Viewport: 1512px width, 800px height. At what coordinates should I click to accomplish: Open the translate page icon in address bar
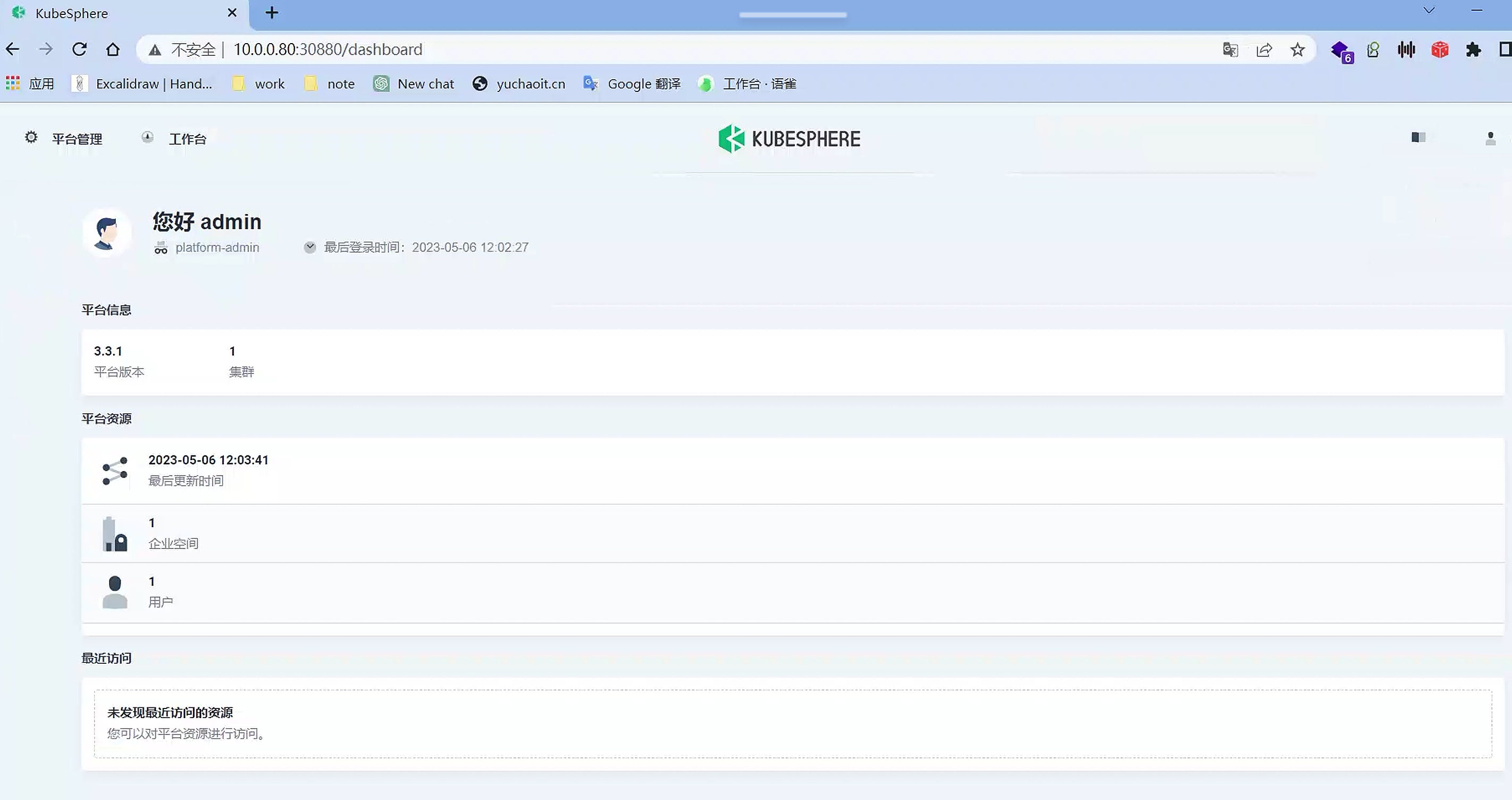click(x=1230, y=49)
